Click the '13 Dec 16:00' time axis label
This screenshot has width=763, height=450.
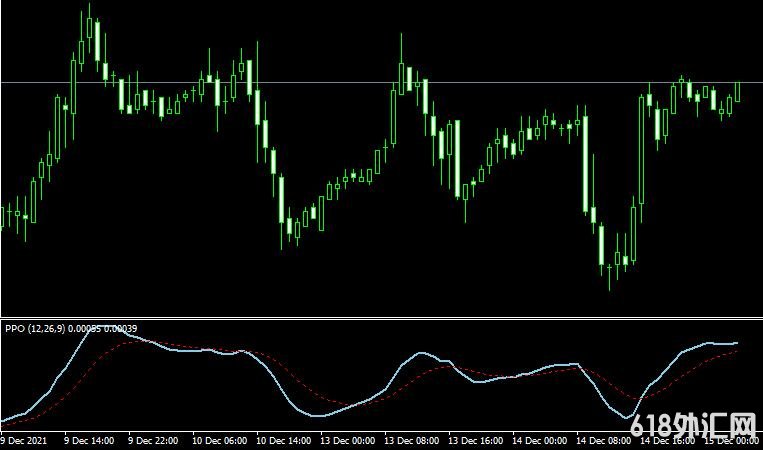(x=475, y=441)
